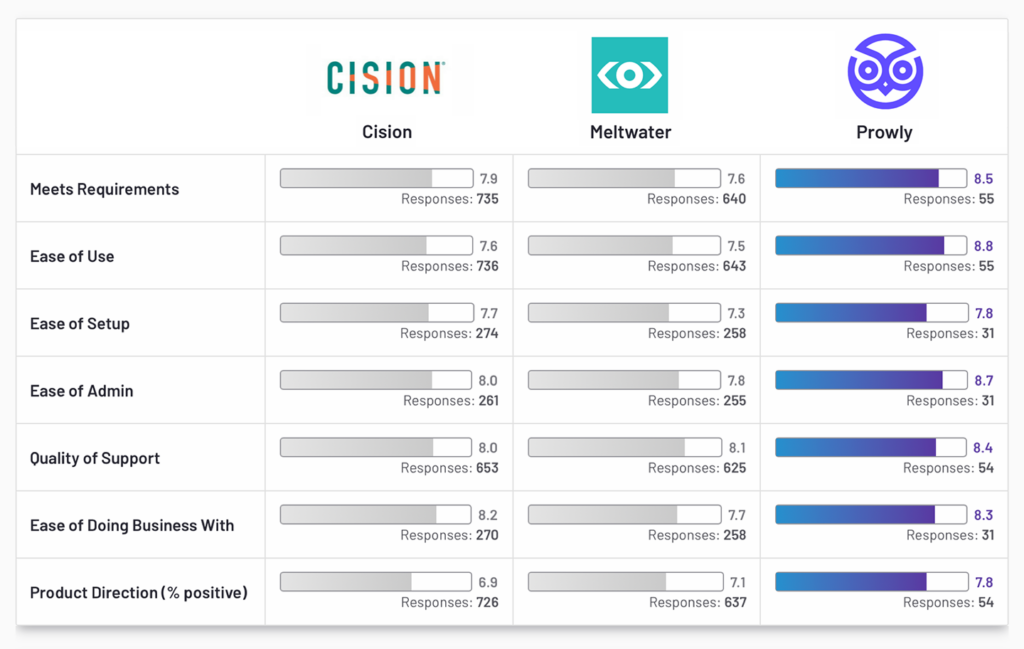Click Prowly's Meets Requirements 8.5 bar
Image resolution: width=1024 pixels, height=649 pixels.
(x=871, y=178)
